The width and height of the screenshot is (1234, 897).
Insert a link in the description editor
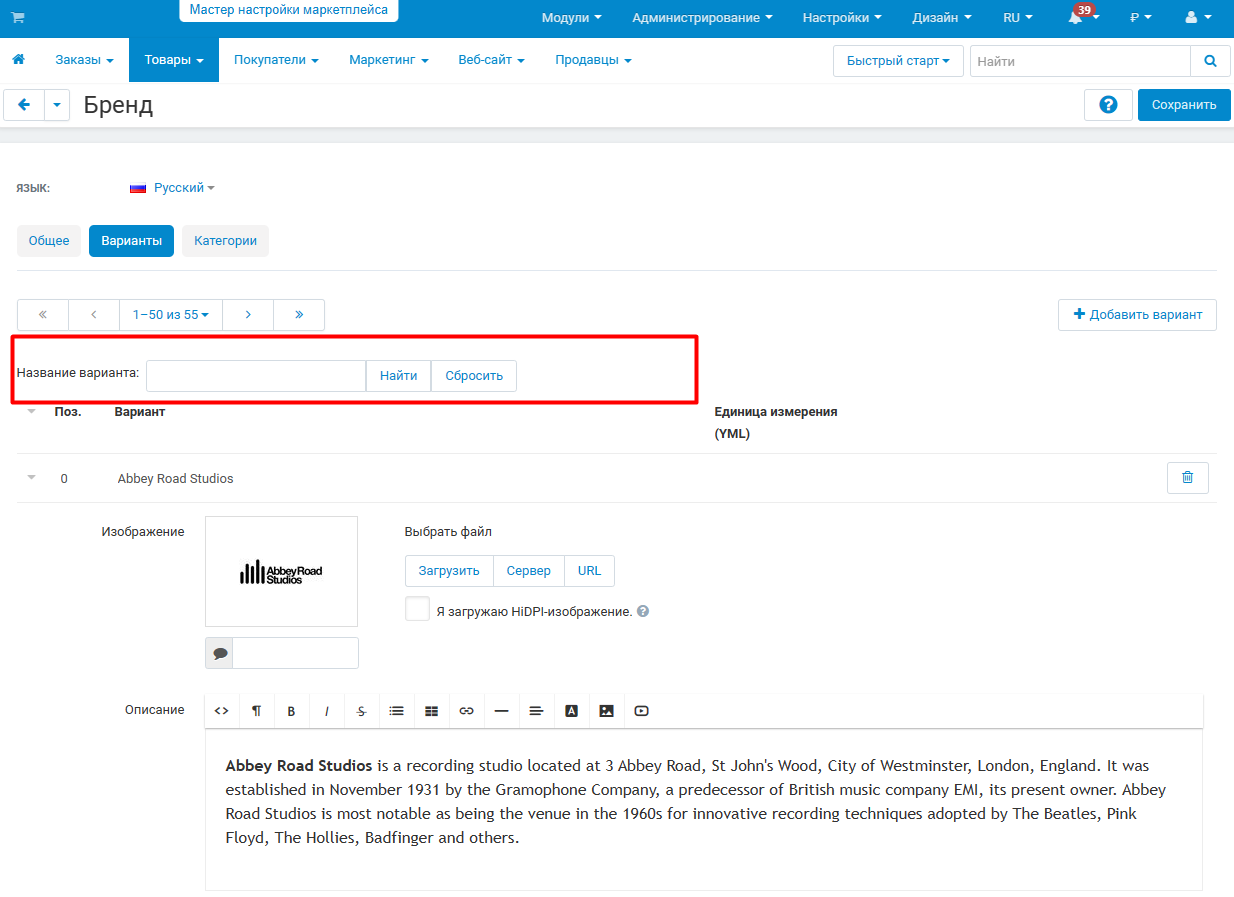tap(467, 711)
